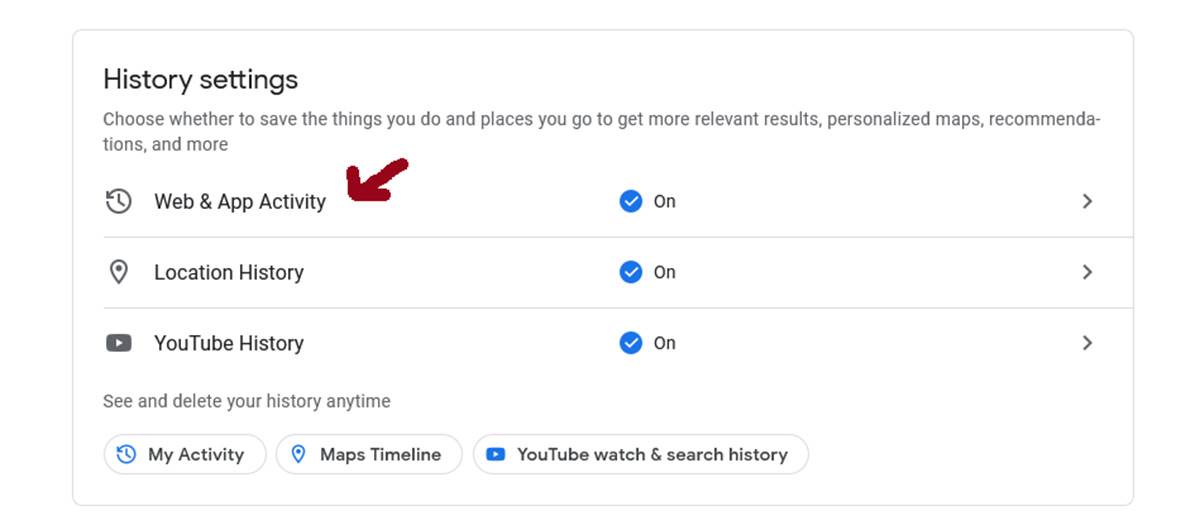Click the YouTube icon in watch history chip
The width and height of the screenshot is (1200, 525).
click(x=495, y=454)
